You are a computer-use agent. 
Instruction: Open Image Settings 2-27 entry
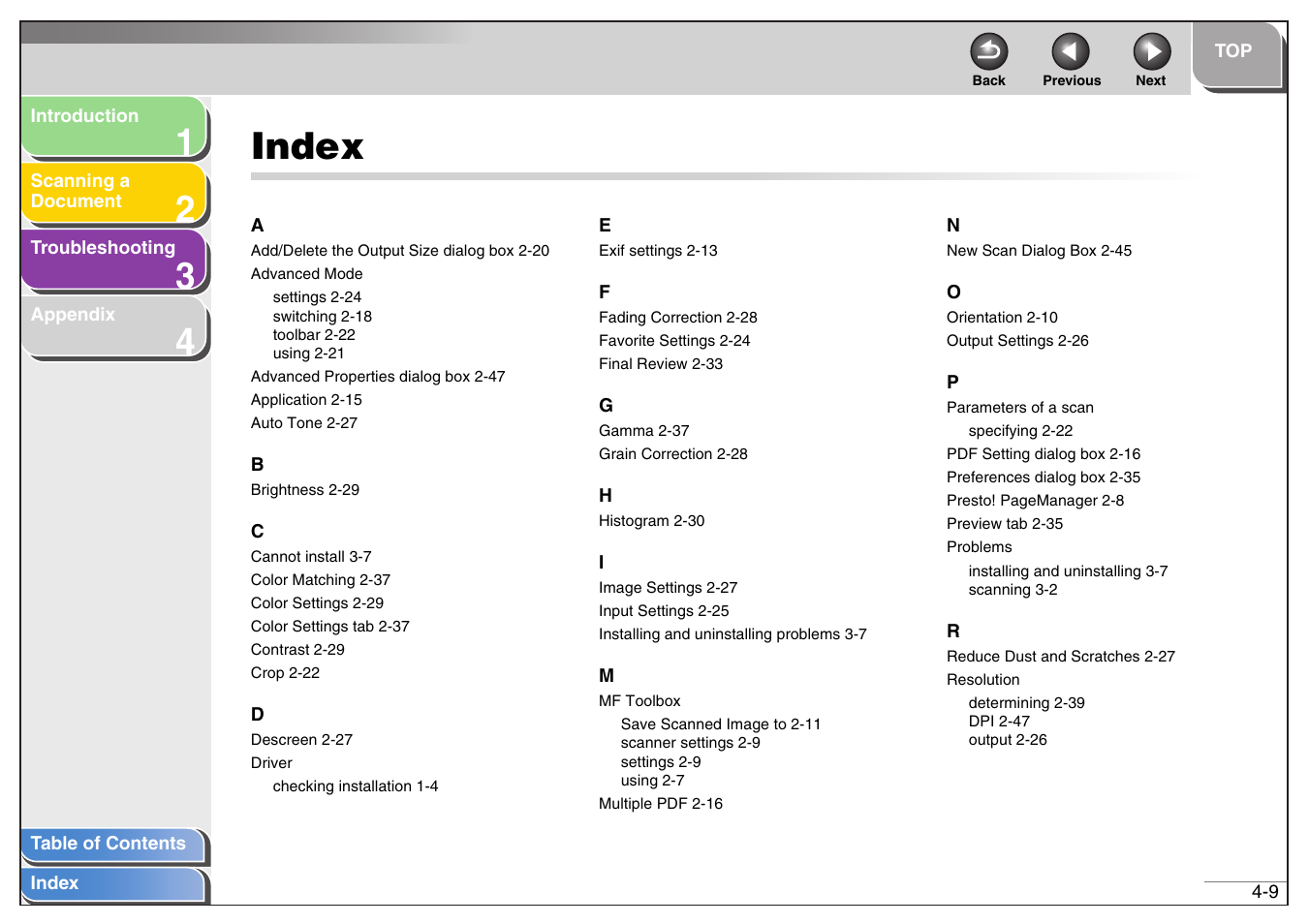pyautogui.click(x=669, y=588)
